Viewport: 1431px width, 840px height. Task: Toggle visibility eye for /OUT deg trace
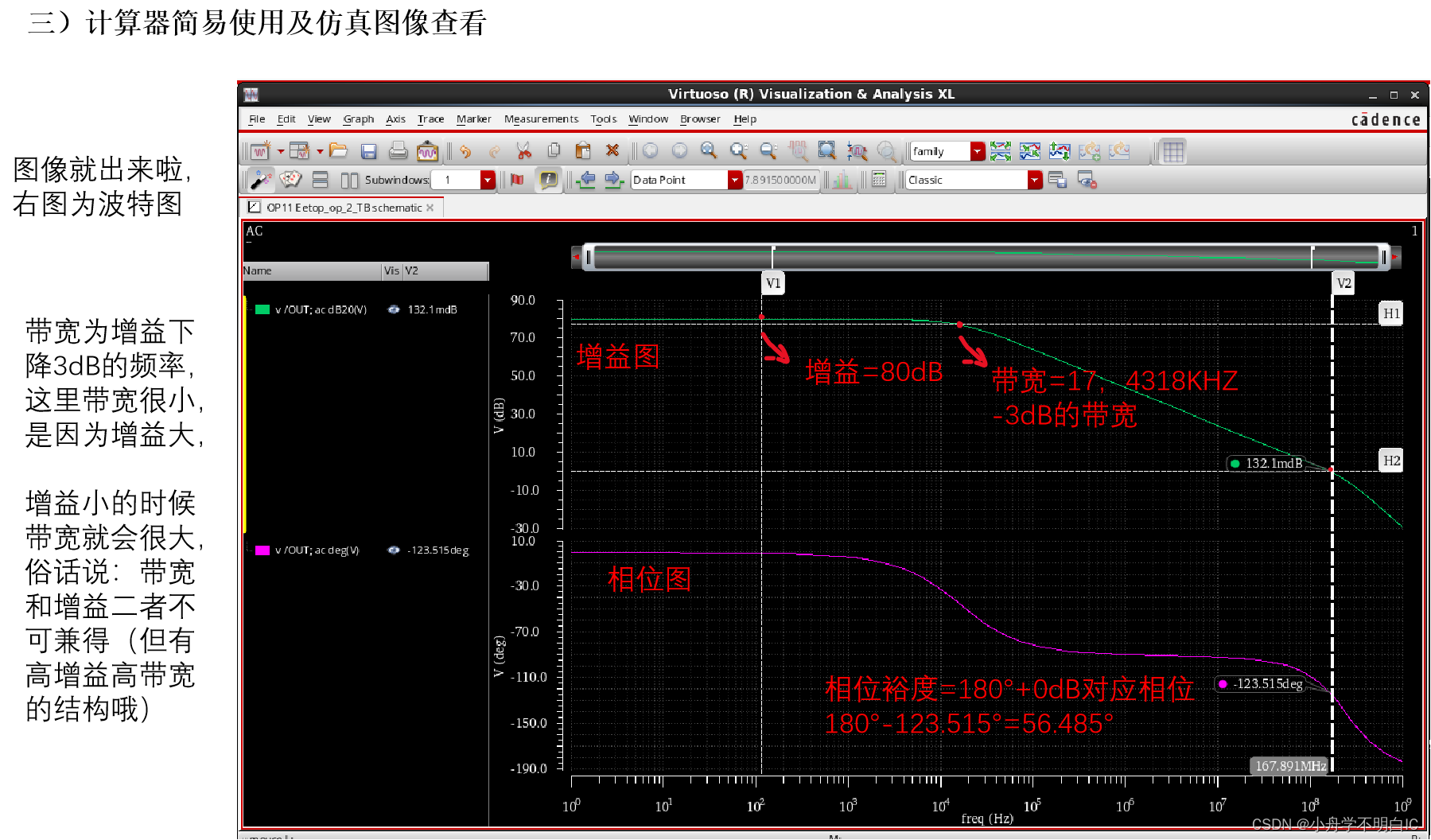[393, 550]
